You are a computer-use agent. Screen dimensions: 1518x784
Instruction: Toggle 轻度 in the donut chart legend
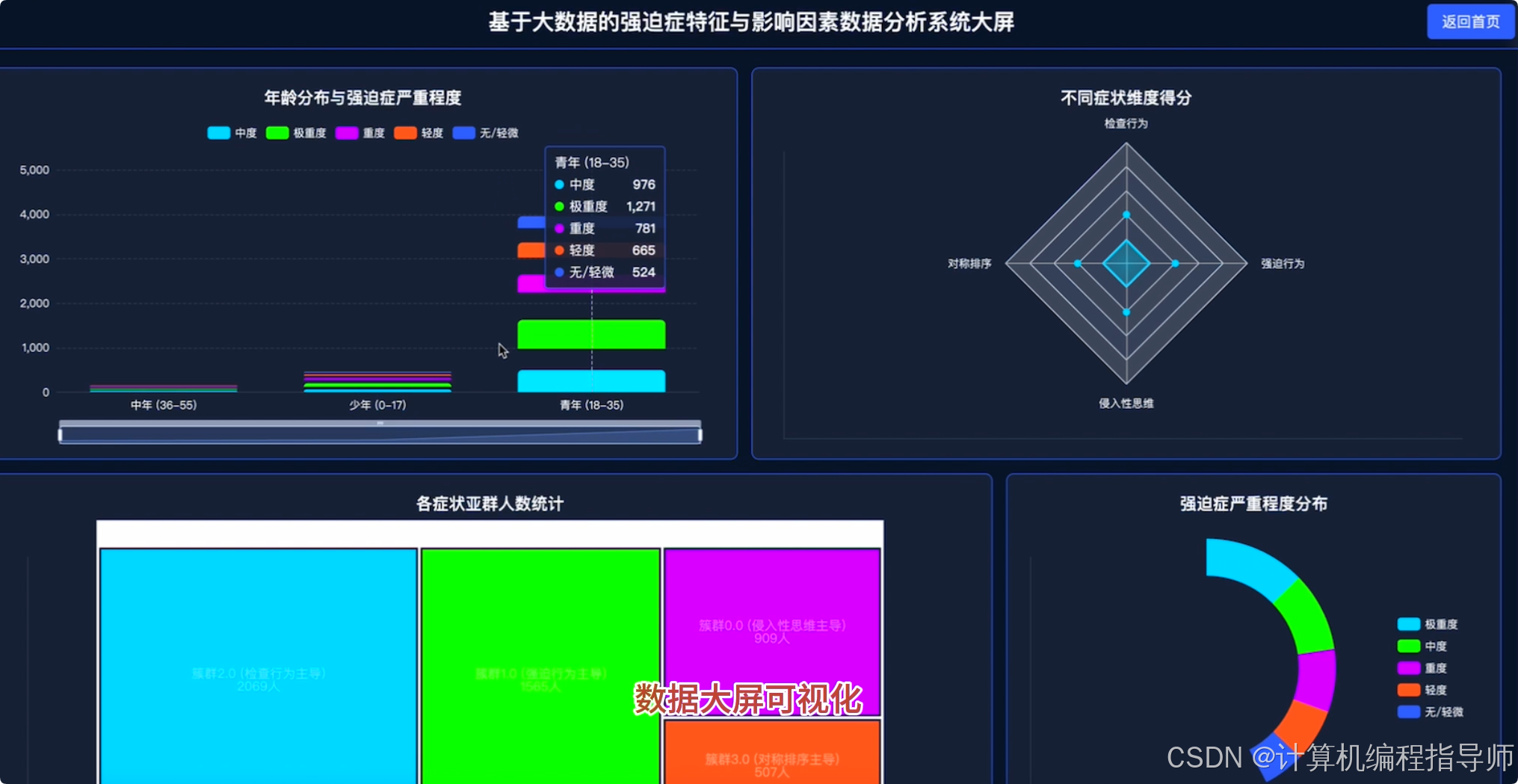point(1422,690)
